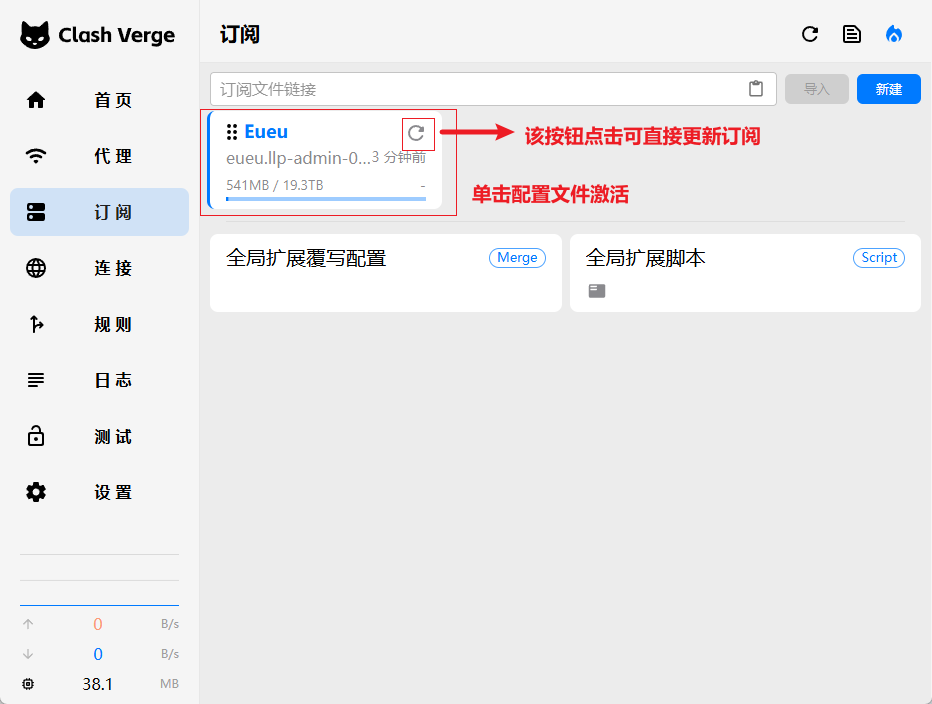Click the clipboard paste icon in URL field

coord(756,89)
